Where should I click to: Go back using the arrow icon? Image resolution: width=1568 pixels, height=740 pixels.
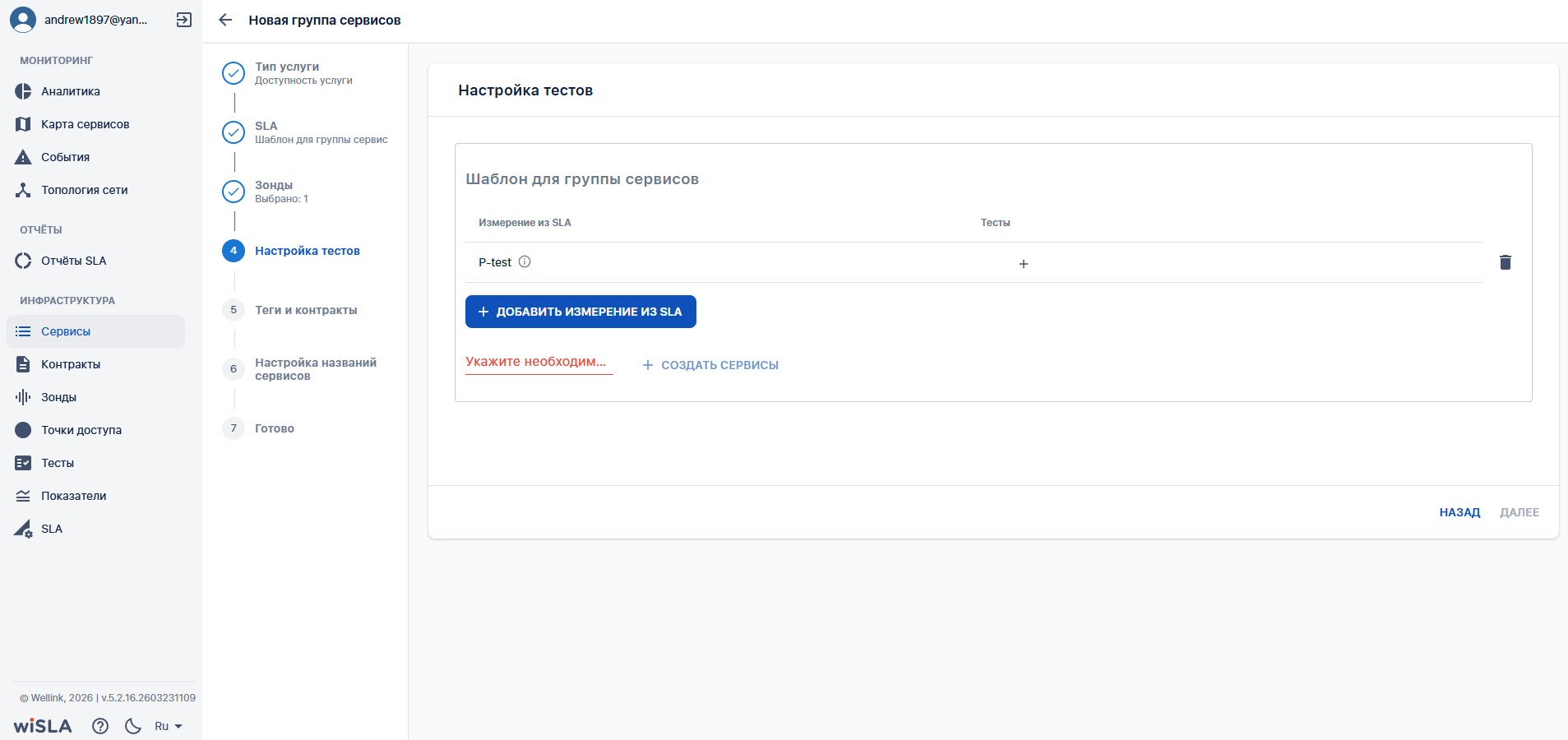225,20
